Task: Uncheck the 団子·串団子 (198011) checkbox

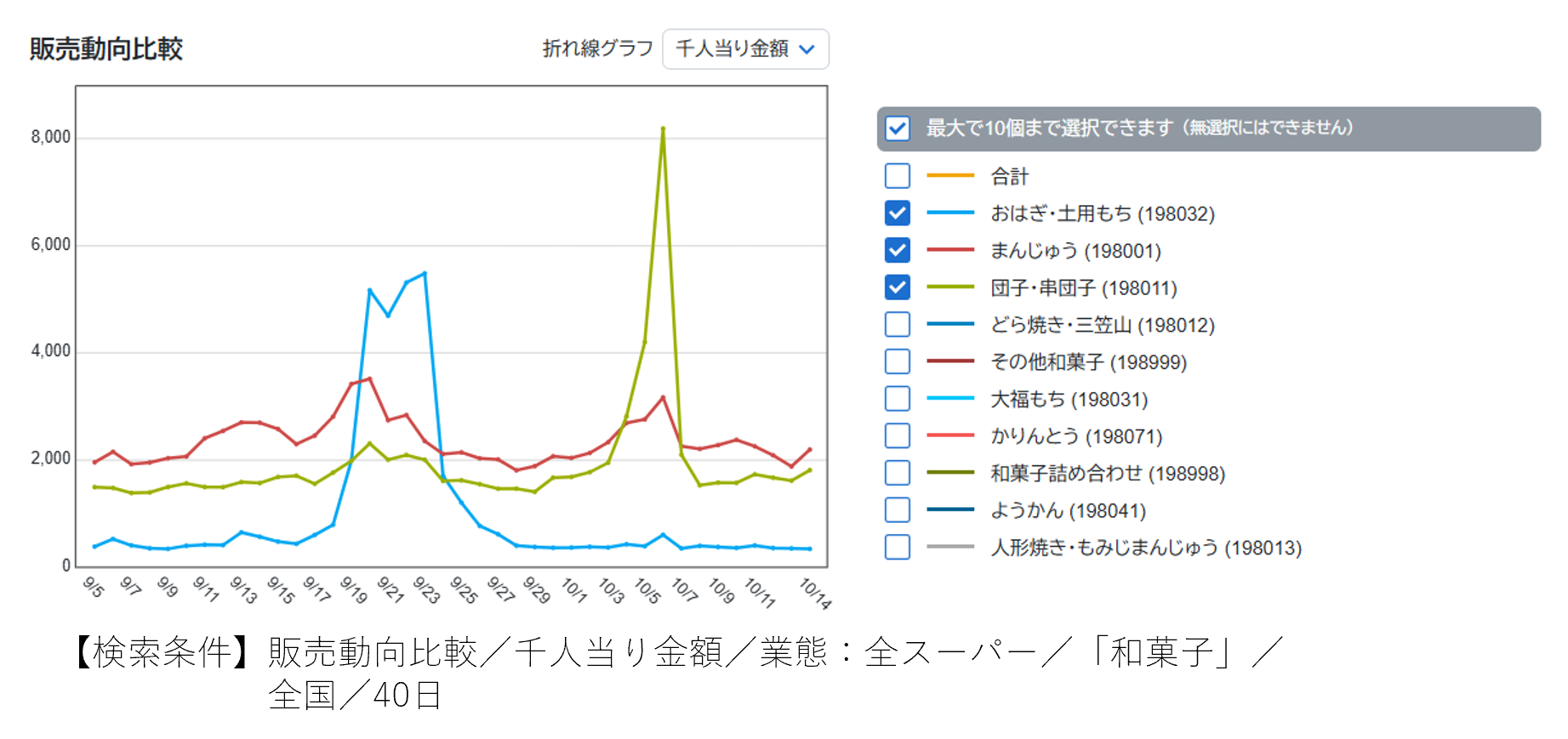Action: (897, 287)
